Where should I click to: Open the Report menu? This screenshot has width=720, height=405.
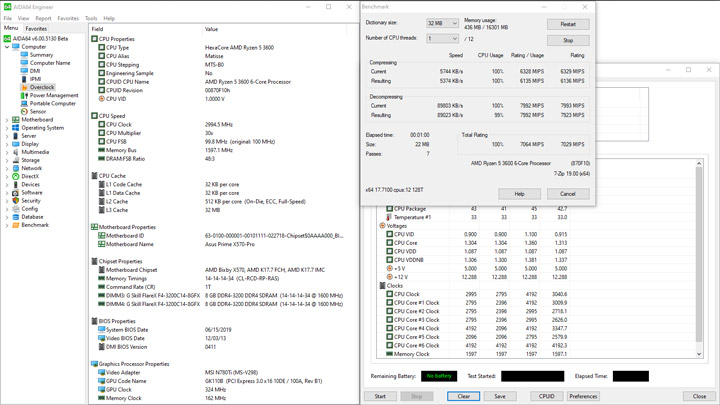point(43,18)
